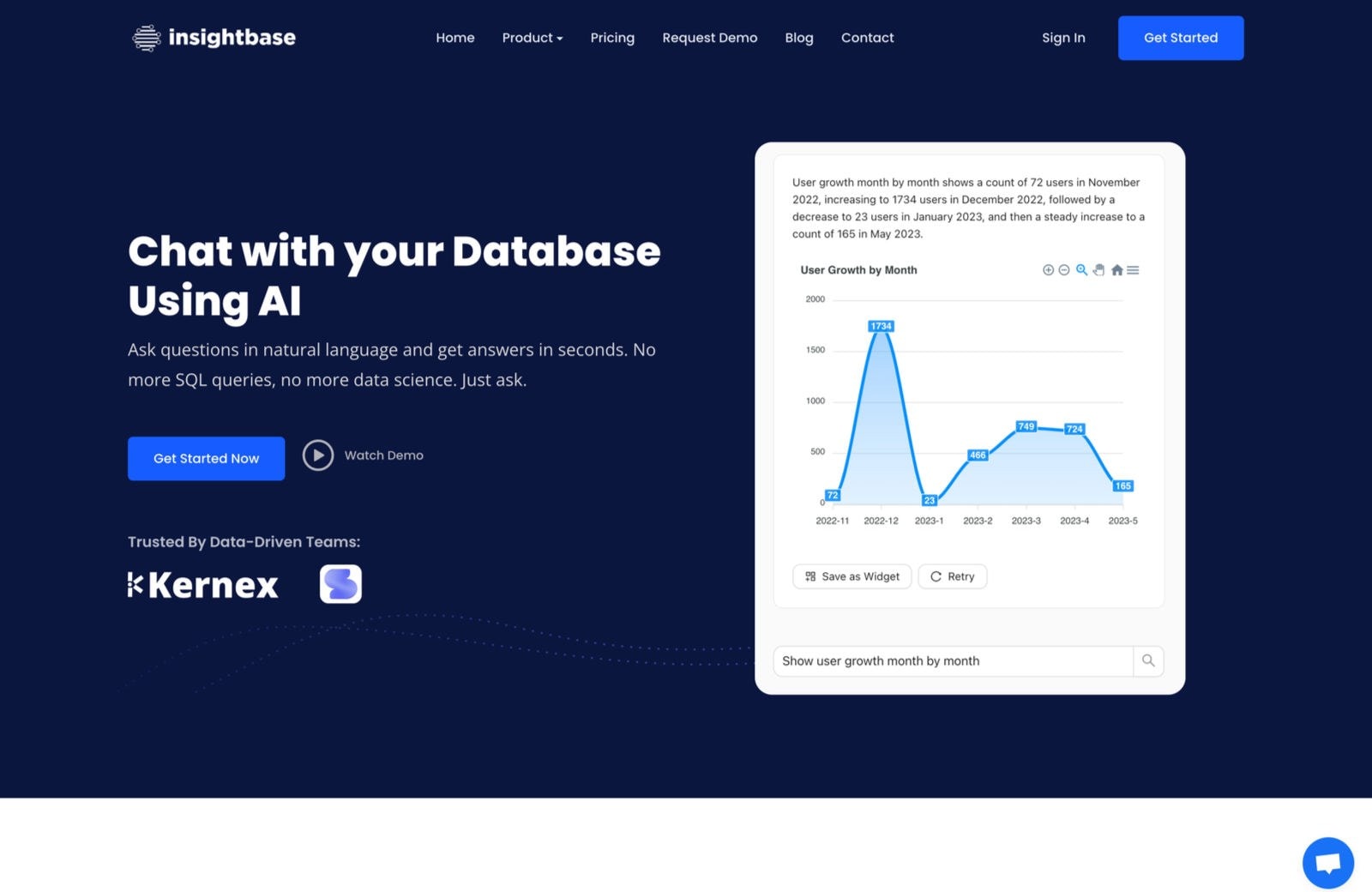Reset chart zoom with the home icon

(1116, 270)
